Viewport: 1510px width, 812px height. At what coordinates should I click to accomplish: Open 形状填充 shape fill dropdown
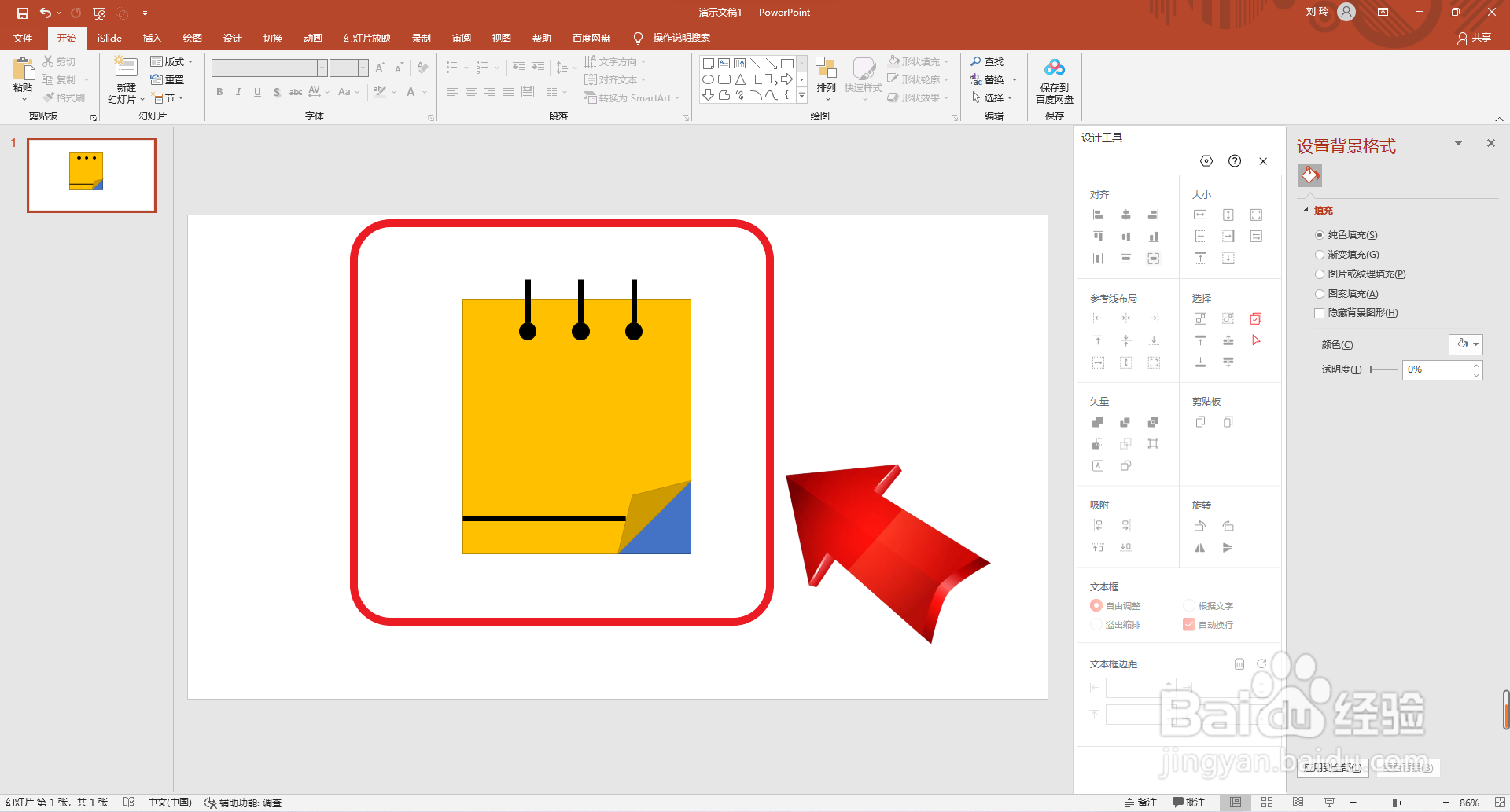coord(918,61)
